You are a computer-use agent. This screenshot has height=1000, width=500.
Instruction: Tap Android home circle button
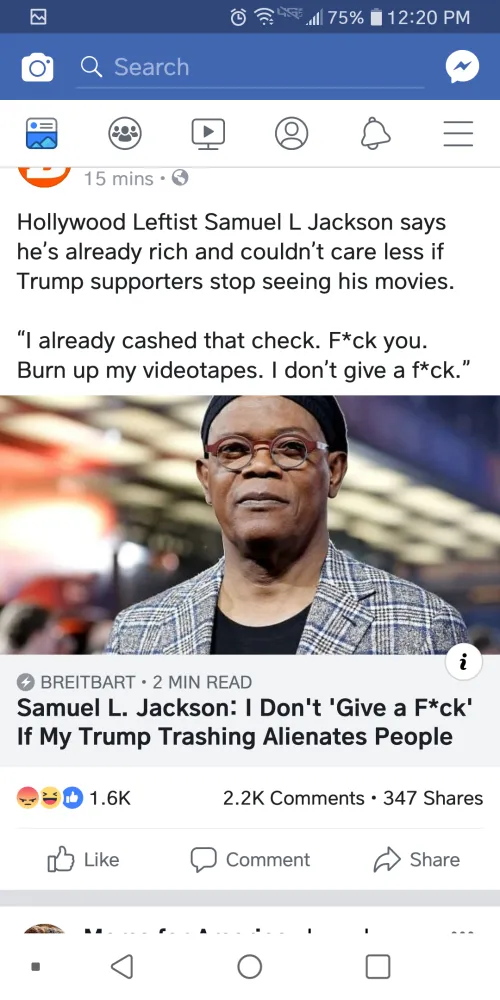click(x=249, y=966)
